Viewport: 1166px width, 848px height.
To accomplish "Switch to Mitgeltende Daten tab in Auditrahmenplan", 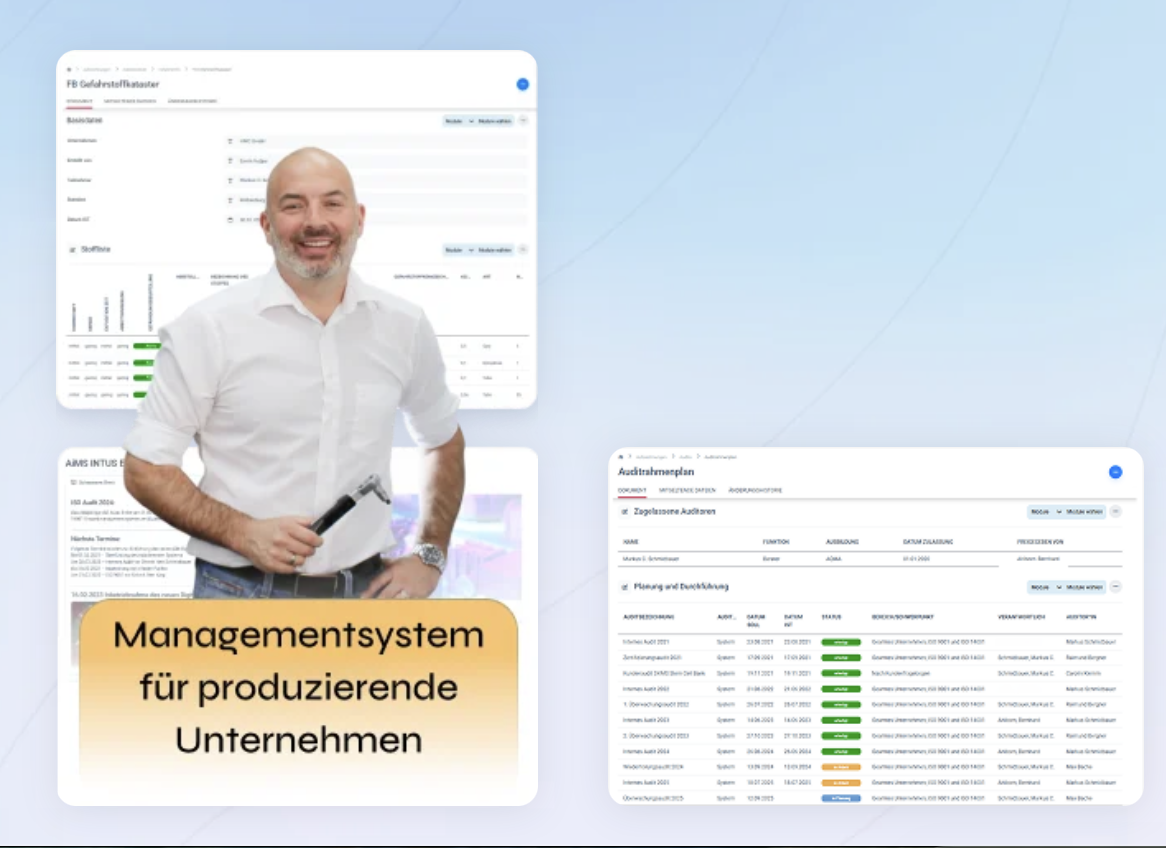I will (x=687, y=491).
